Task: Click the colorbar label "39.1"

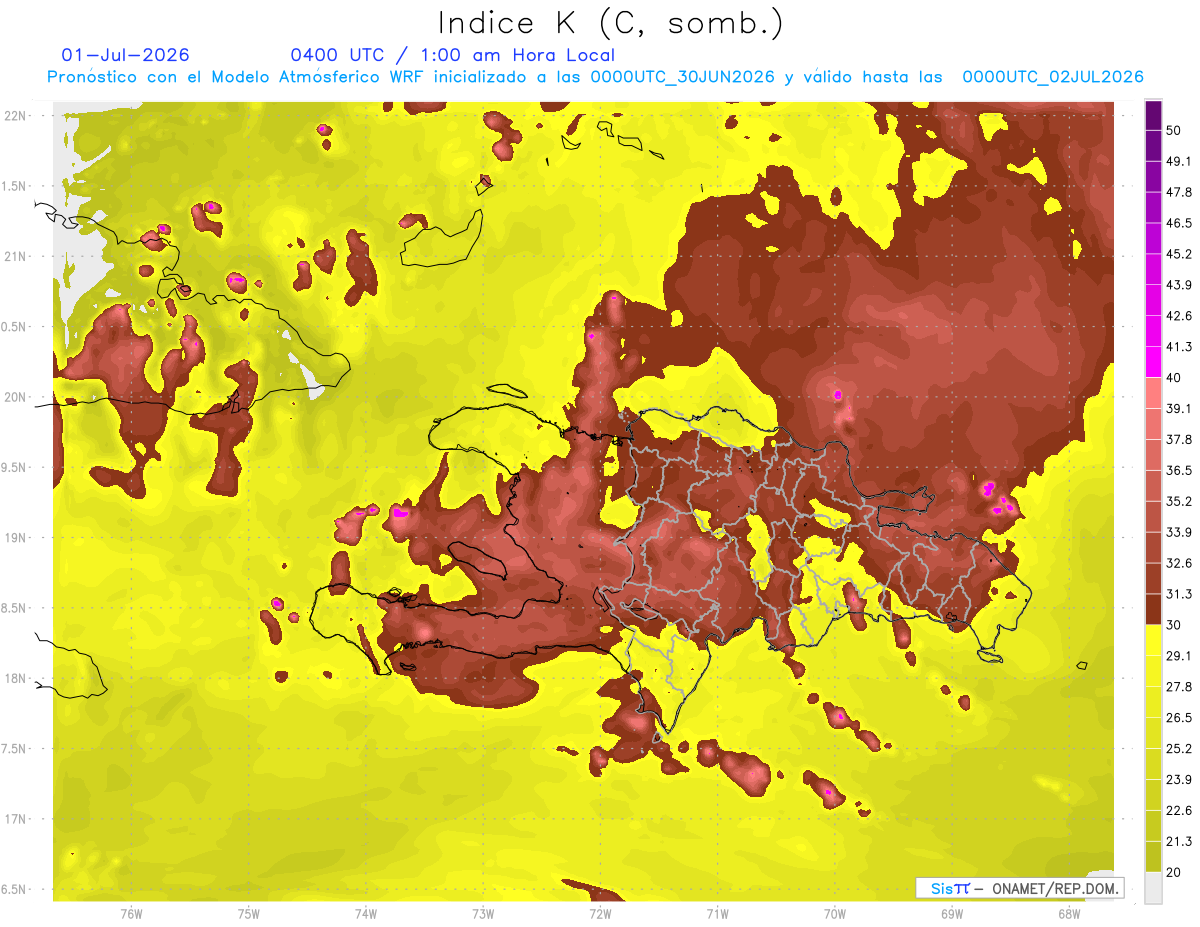Action: click(1179, 408)
